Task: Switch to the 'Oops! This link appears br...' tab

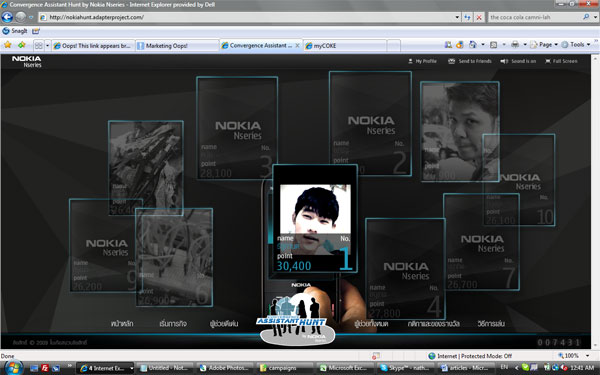Action: click(x=93, y=46)
